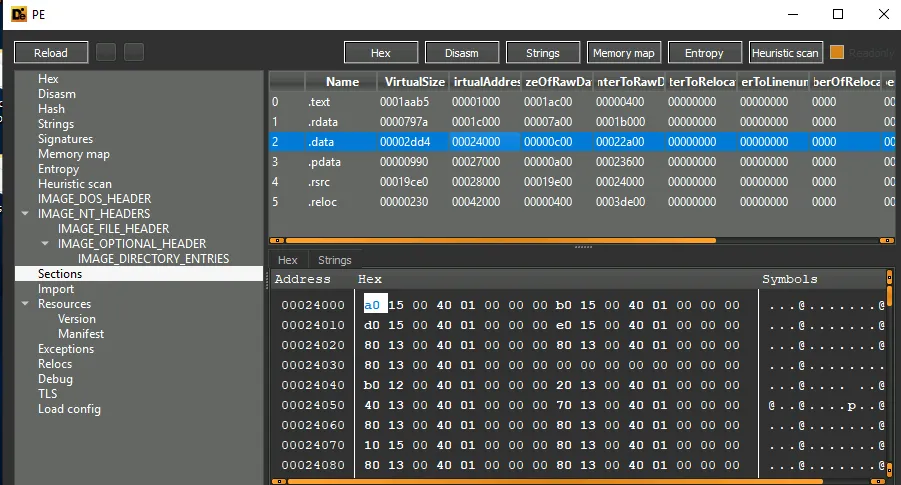
Task: Switch to the Hex tab in lower pane
Action: (x=287, y=260)
